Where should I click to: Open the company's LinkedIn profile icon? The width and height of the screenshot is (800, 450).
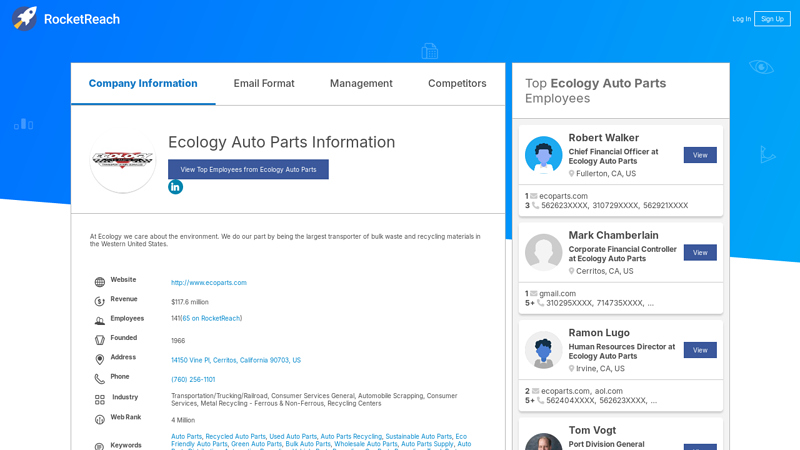click(x=176, y=187)
